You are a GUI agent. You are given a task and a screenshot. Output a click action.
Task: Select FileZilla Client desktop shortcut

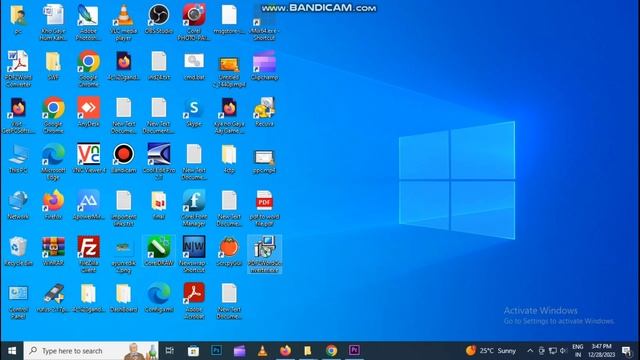tap(88, 255)
